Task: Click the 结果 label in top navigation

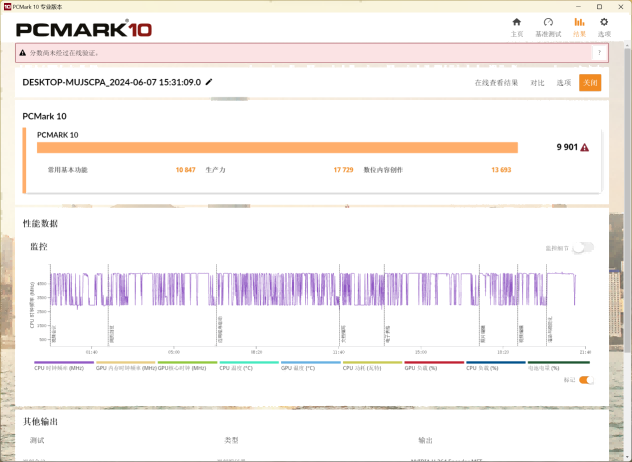Action: 579,34
